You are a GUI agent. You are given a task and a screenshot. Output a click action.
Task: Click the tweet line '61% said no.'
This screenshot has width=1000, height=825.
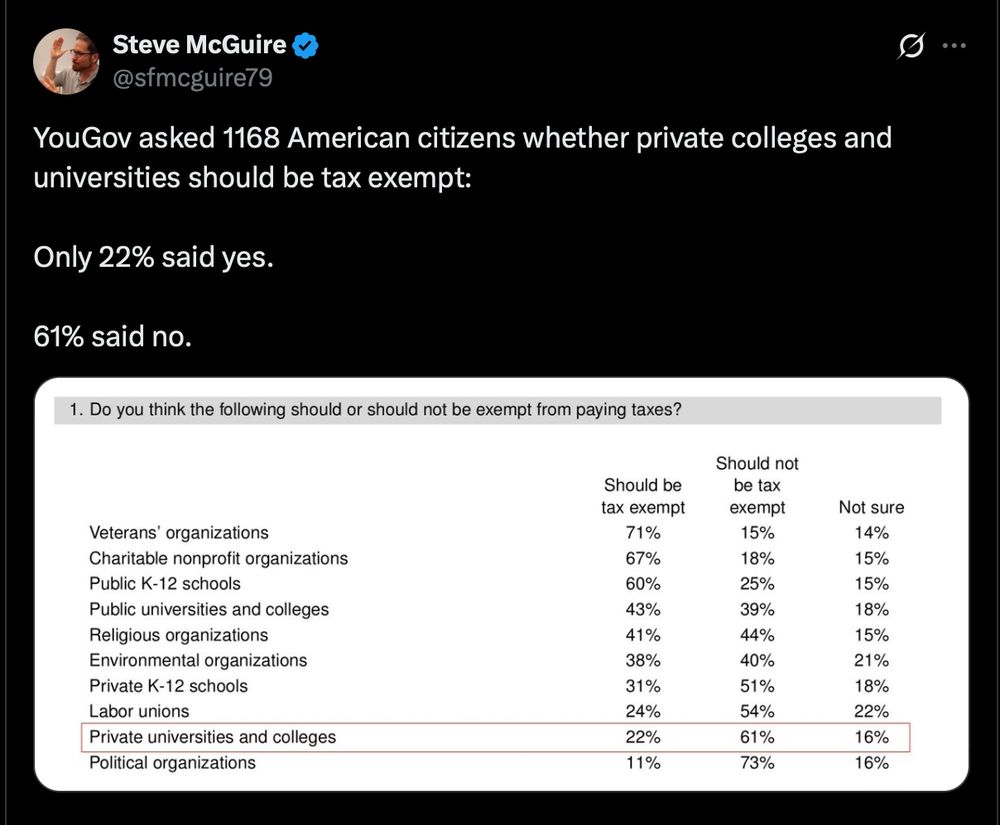click(112, 337)
